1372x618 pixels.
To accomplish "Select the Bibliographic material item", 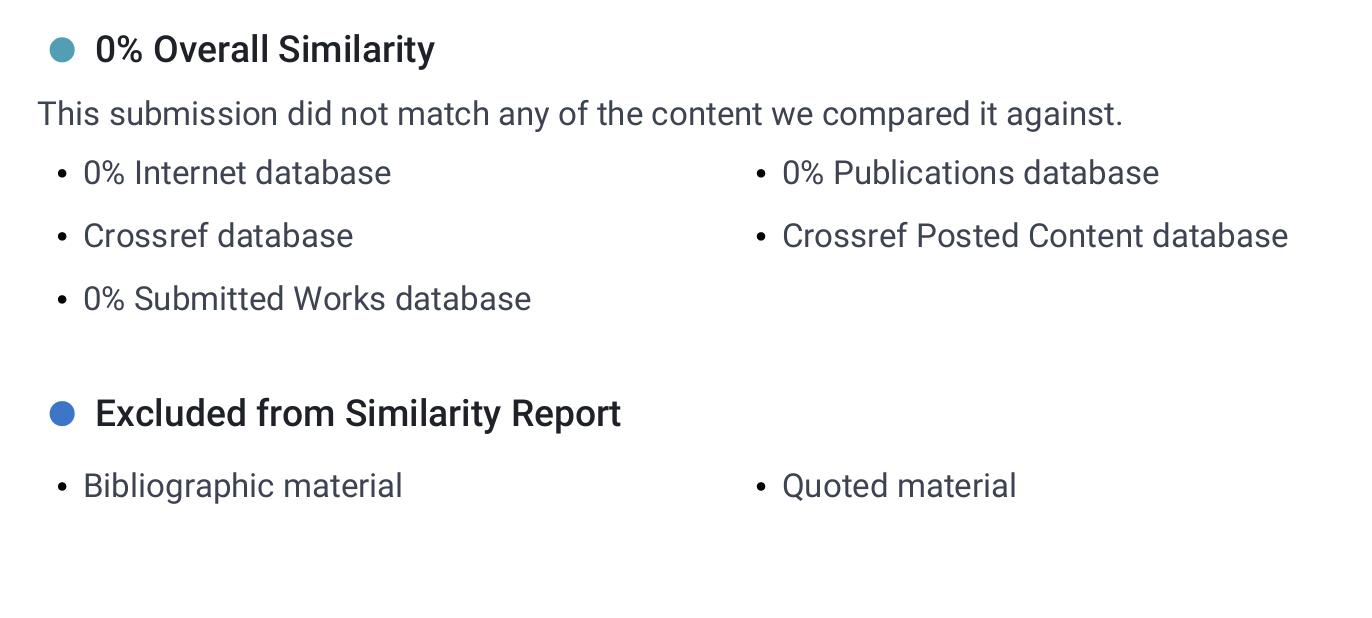I will pyautogui.click(x=242, y=486).
